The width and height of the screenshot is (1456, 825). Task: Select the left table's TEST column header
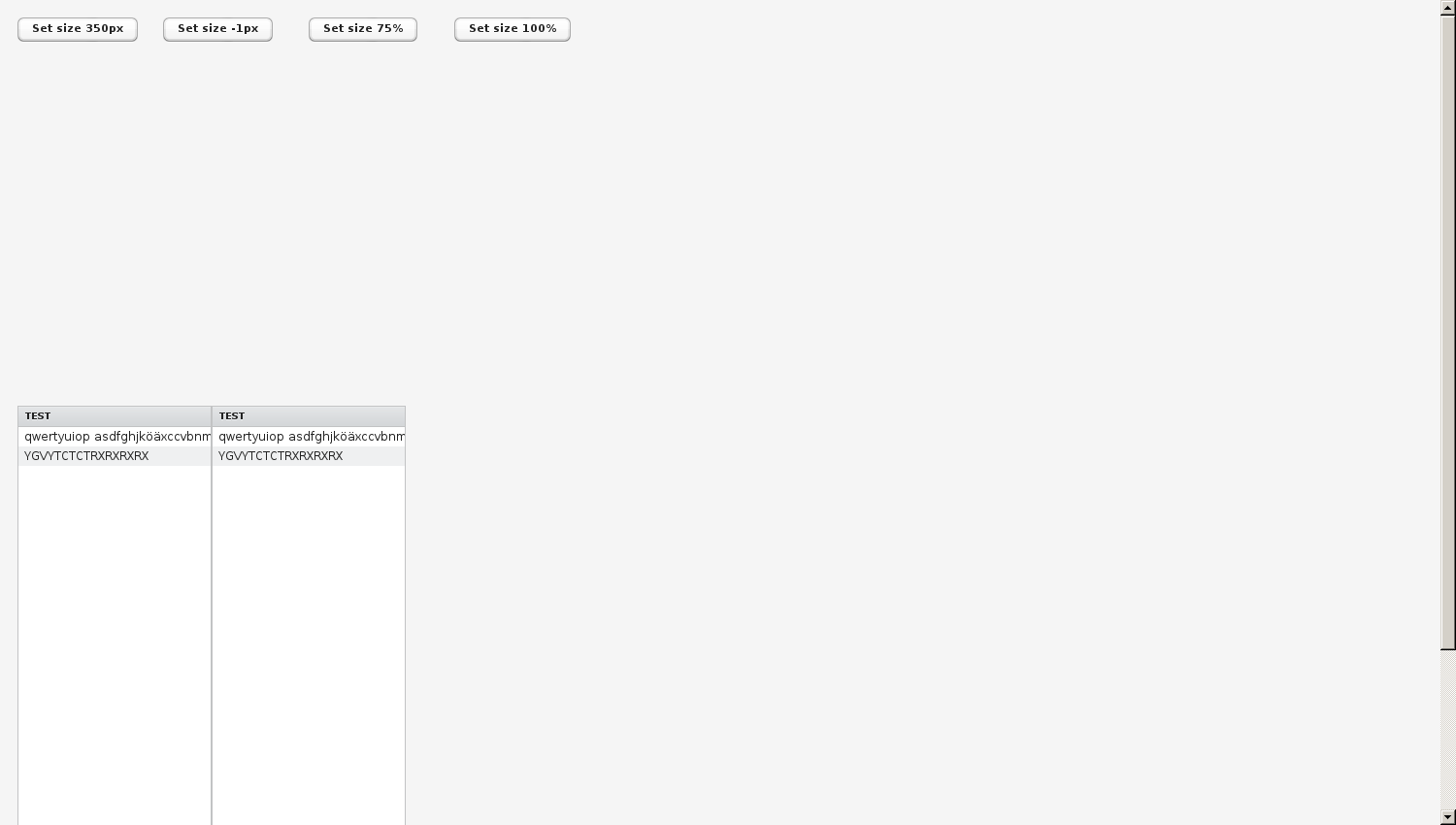115,416
